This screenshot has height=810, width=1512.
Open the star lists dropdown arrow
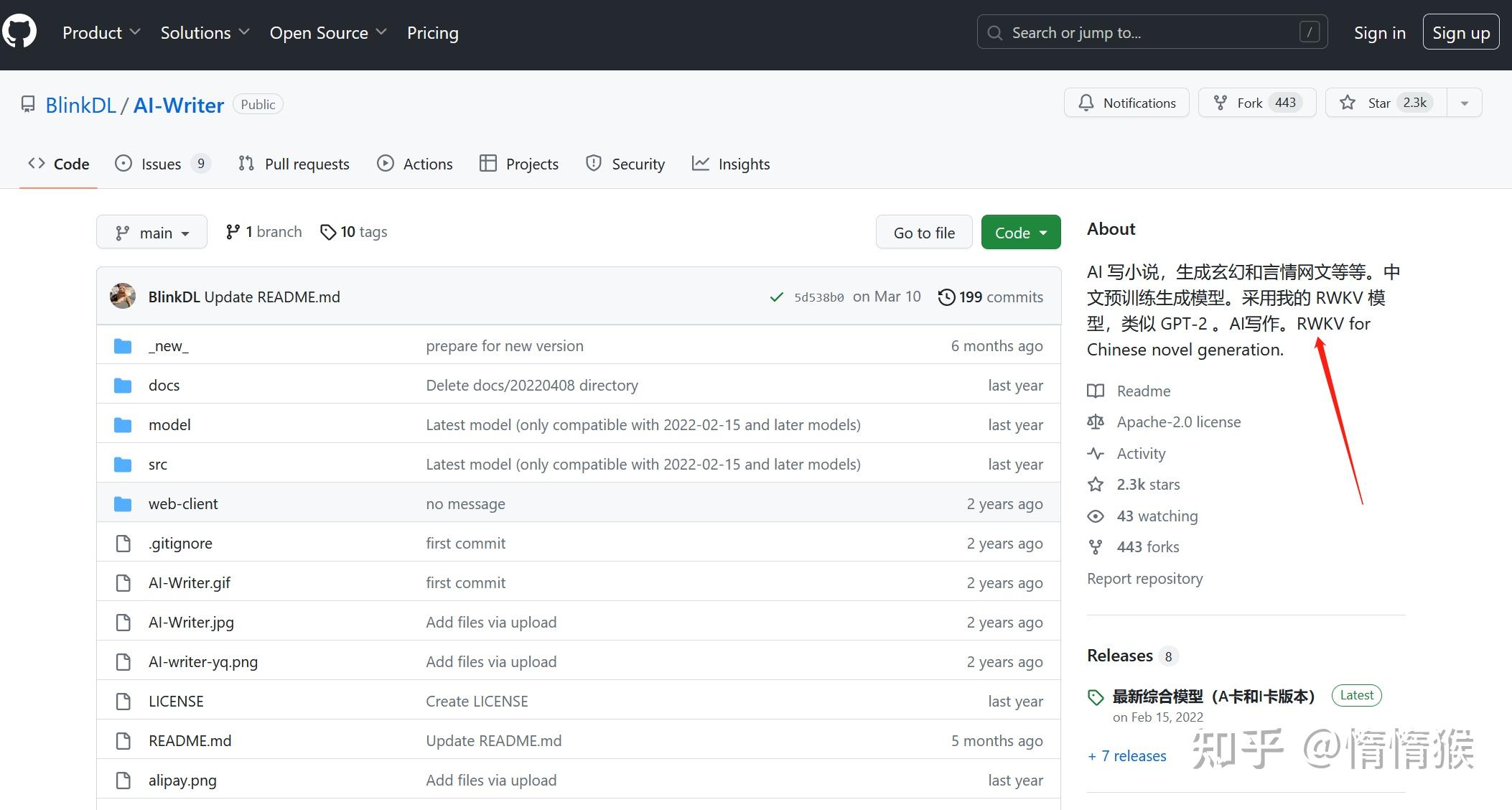tap(1465, 103)
